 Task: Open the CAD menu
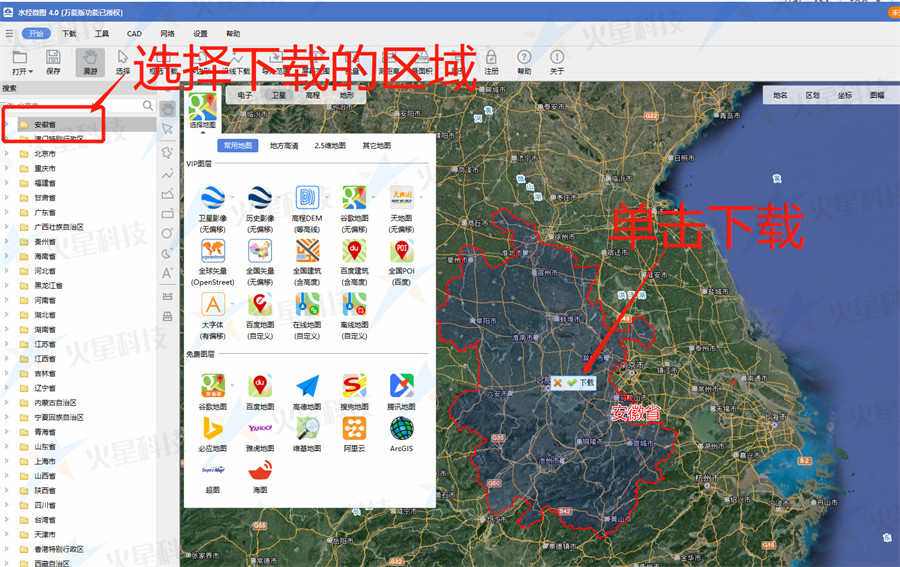[134, 34]
